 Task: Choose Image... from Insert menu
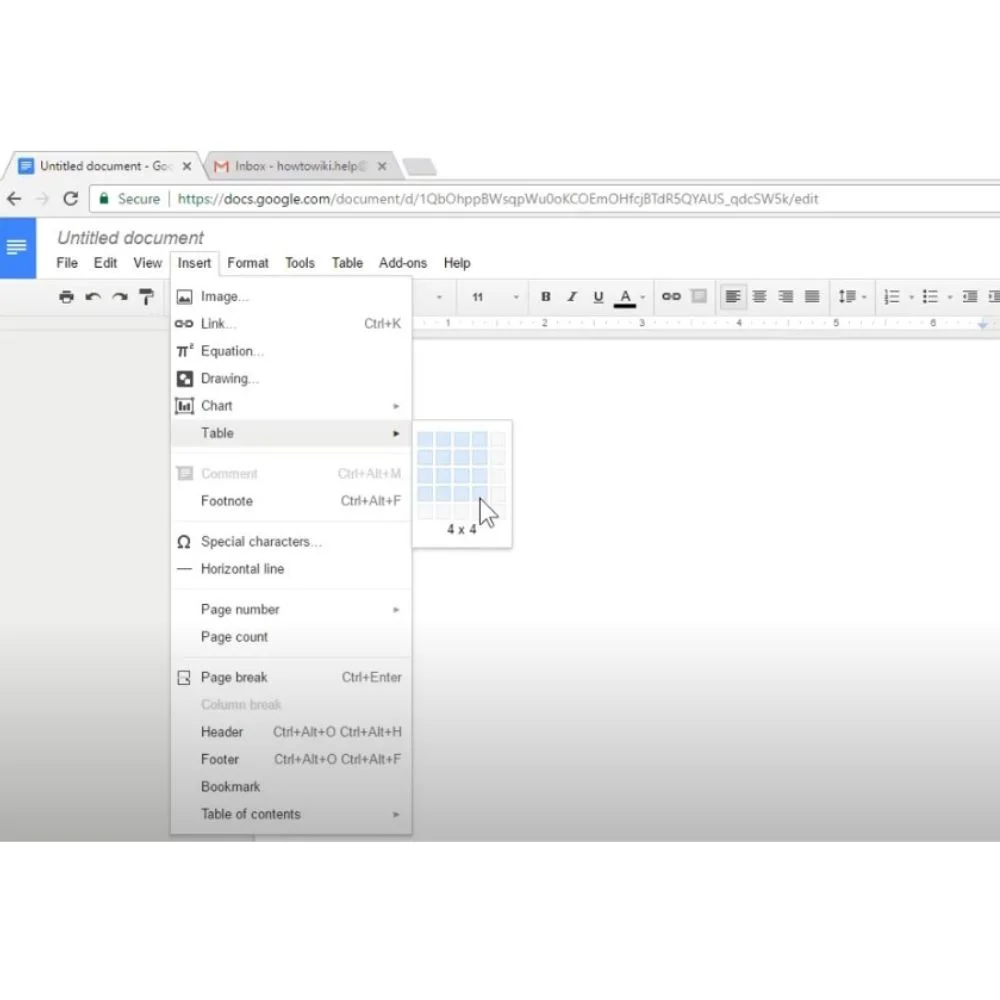click(291, 297)
